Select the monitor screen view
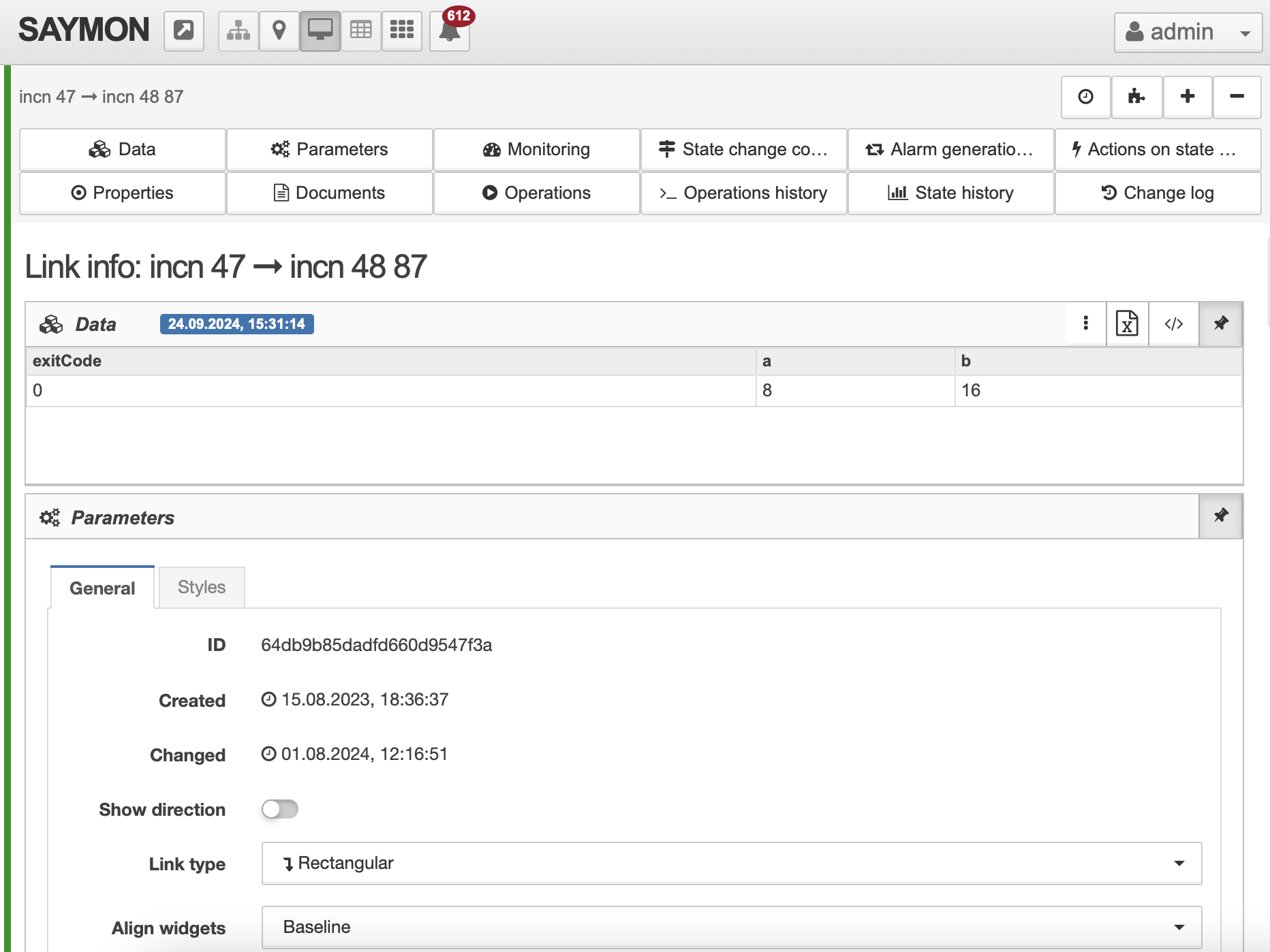The width and height of the screenshot is (1270, 952). coord(320,31)
